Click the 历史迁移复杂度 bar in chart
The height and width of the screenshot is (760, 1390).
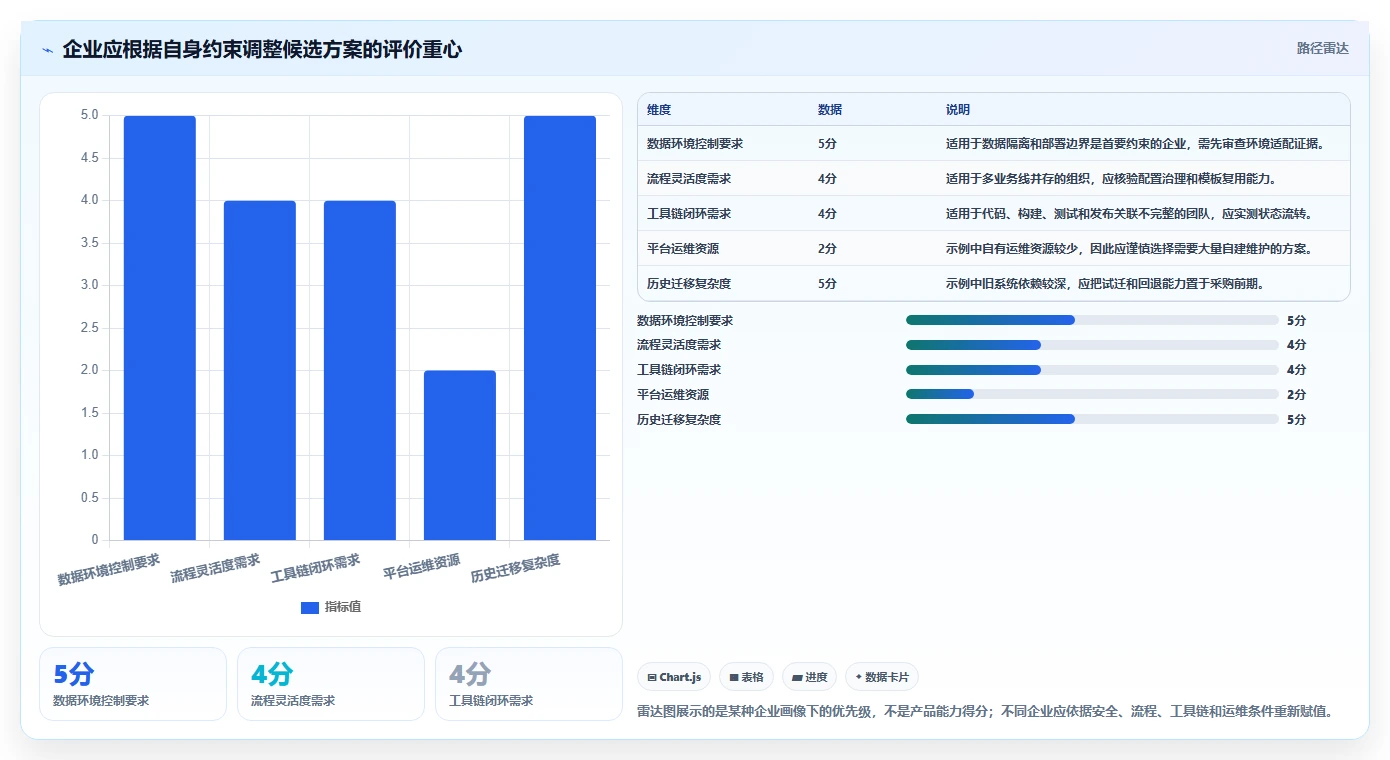click(560, 328)
